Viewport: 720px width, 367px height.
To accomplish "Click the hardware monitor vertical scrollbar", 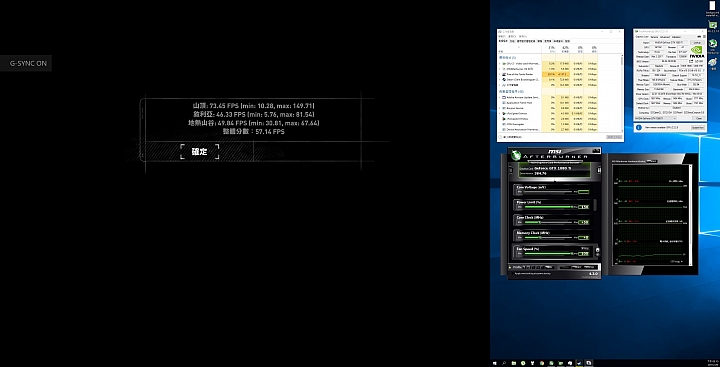I will (690, 215).
